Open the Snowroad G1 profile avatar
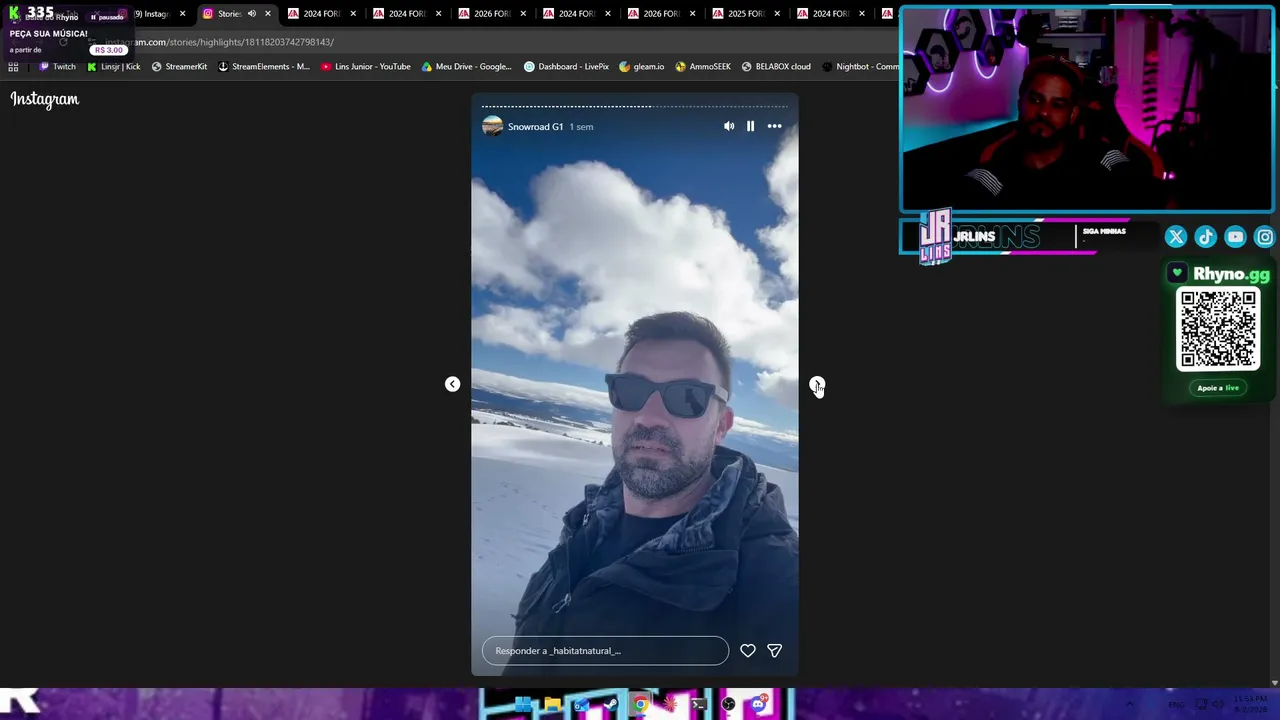This screenshot has width=1280, height=720. pyautogui.click(x=492, y=126)
